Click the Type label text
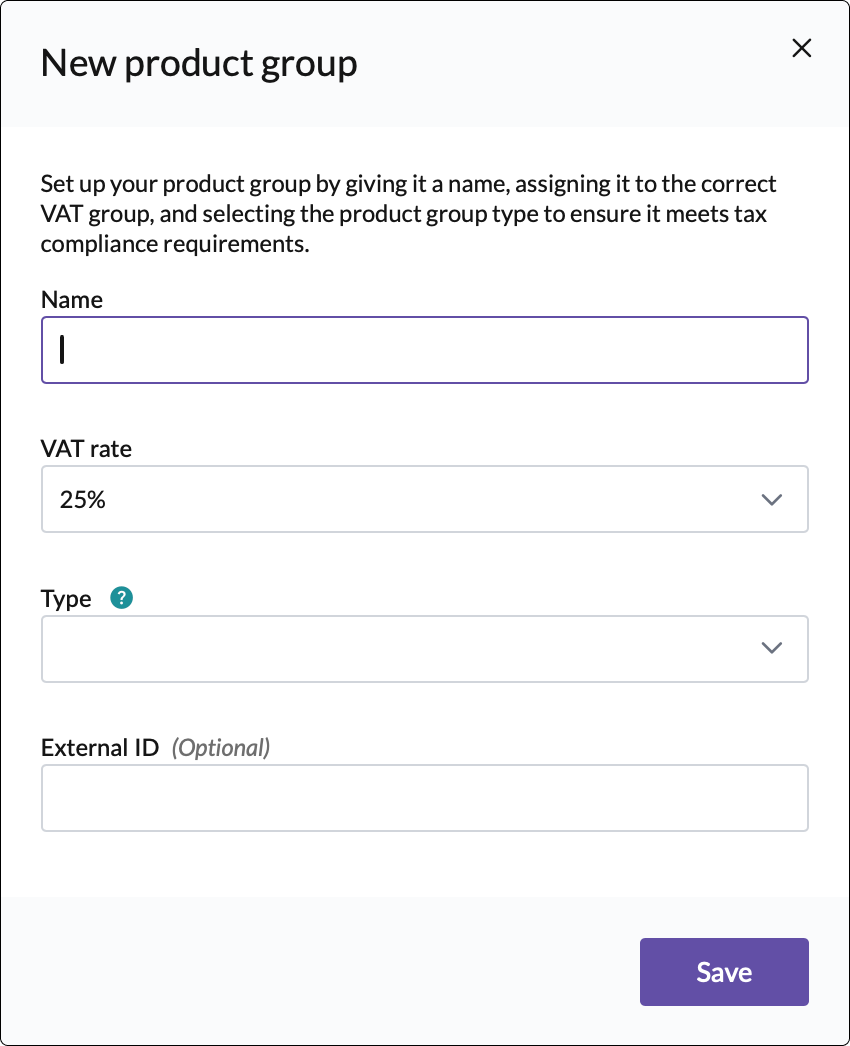 pyautogui.click(x=66, y=598)
